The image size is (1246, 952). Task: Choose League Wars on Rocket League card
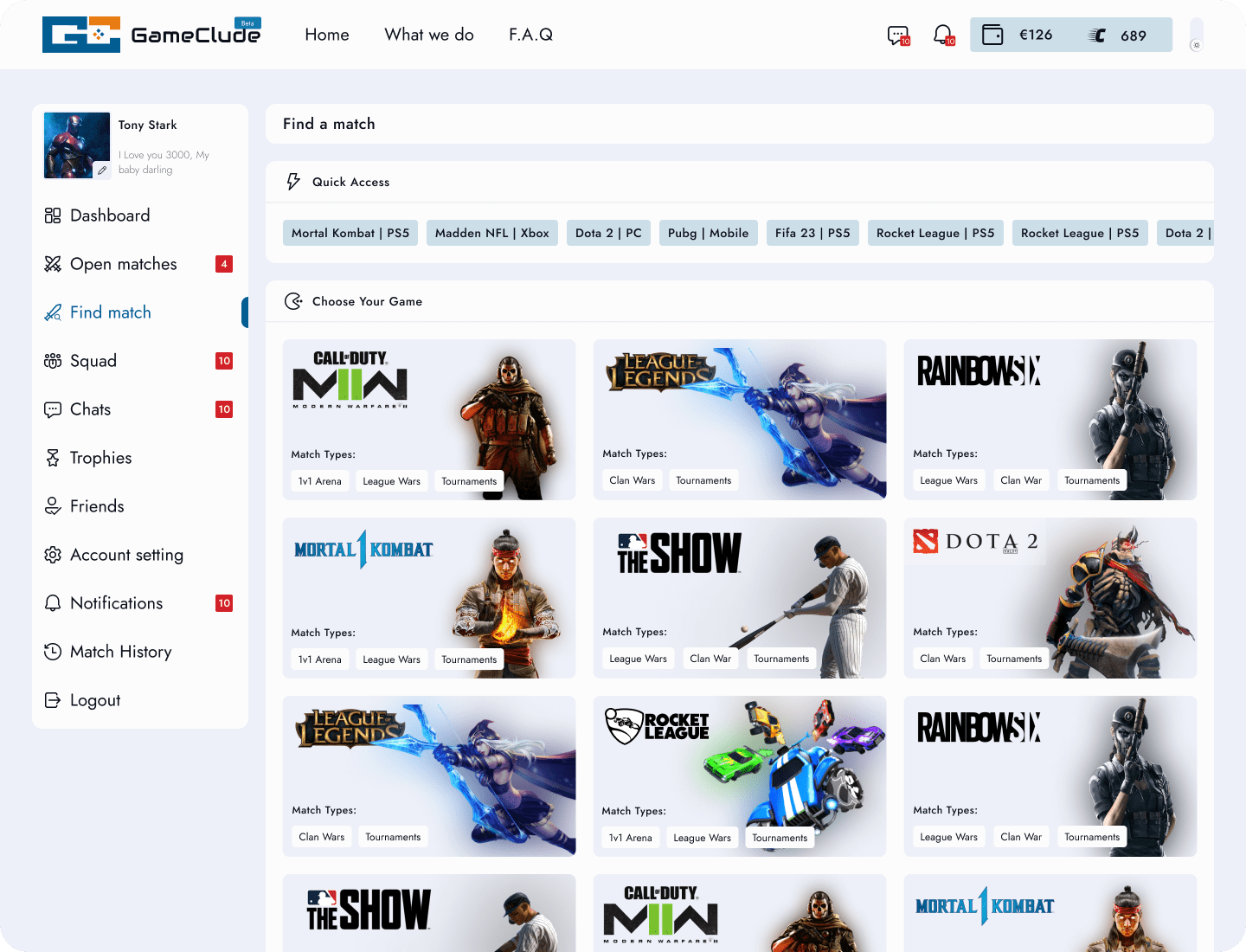pyautogui.click(x=702, y=838)
